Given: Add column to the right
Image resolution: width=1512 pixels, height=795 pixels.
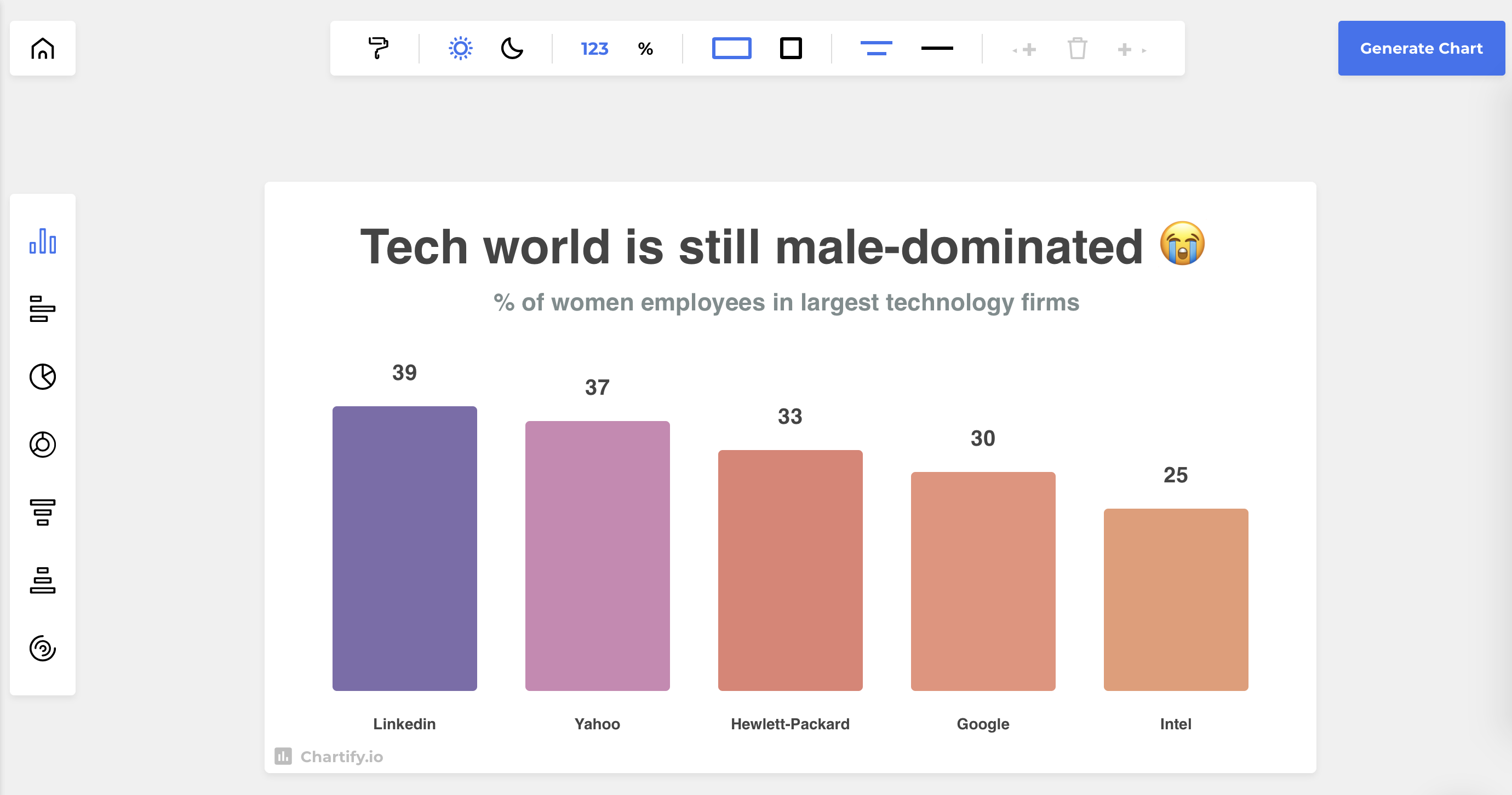Looking at the screenshot, I should coord(1131,50).
